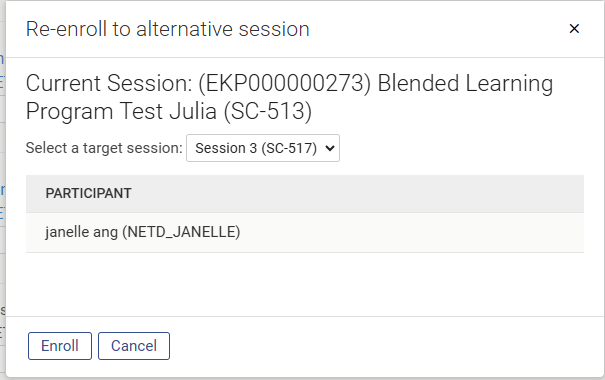Open the target session dropdown
The height and width of the screenshot is (380, 605).
pos(263,148)
